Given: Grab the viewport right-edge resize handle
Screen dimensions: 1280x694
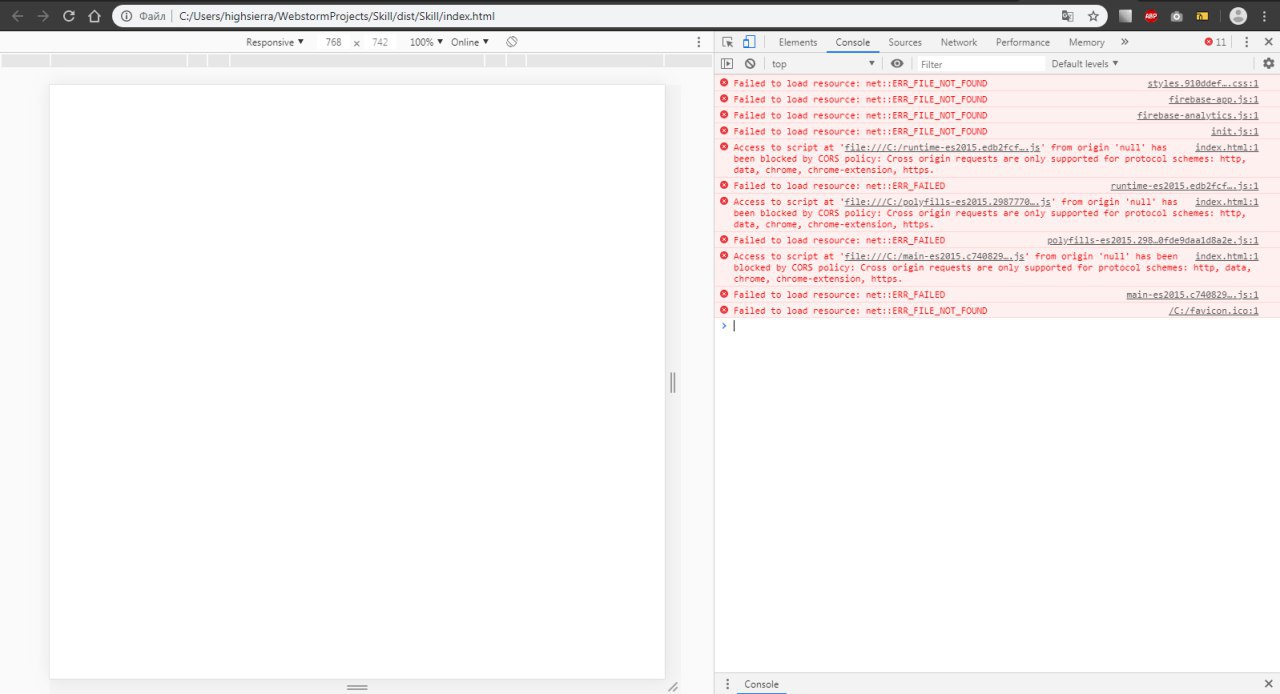Looking at the screenshot, I should (673, 382).
